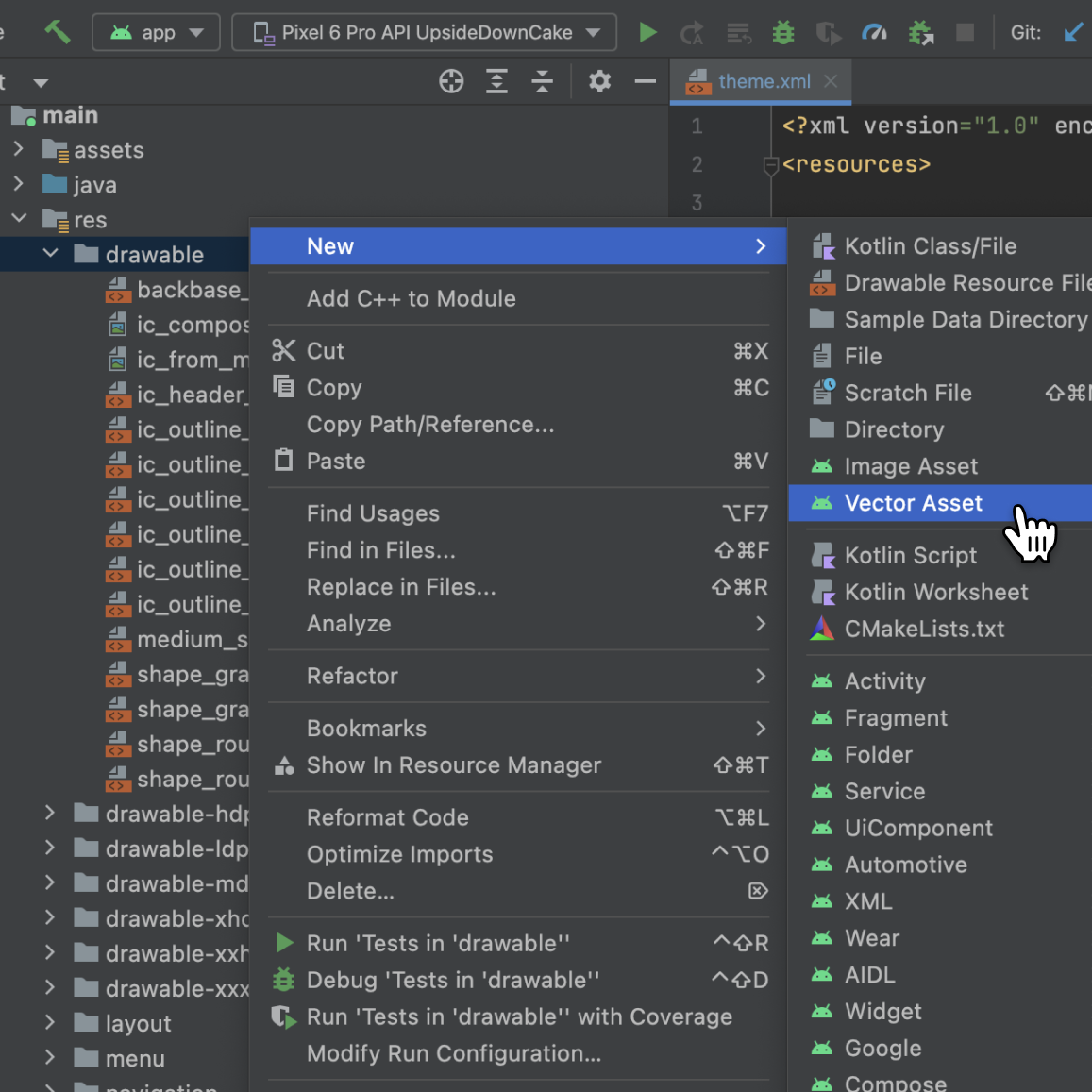Click the Debug app bug icon

(x=783, y=33)
